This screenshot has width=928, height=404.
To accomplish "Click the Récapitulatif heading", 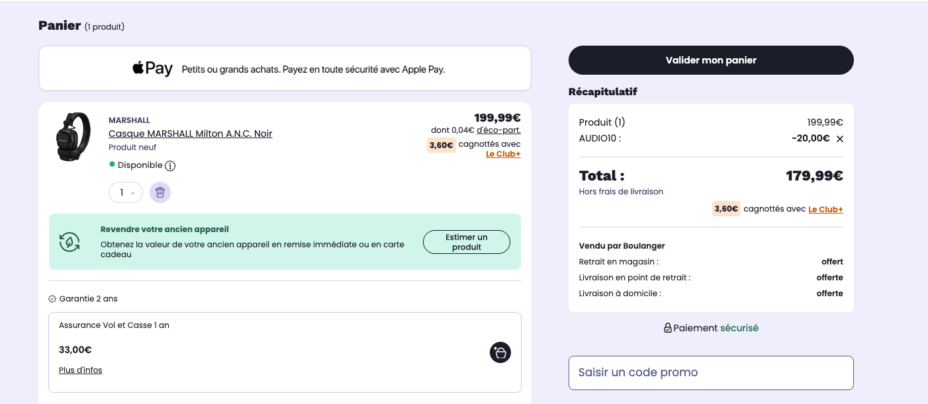I will click(x=602, y=92).
